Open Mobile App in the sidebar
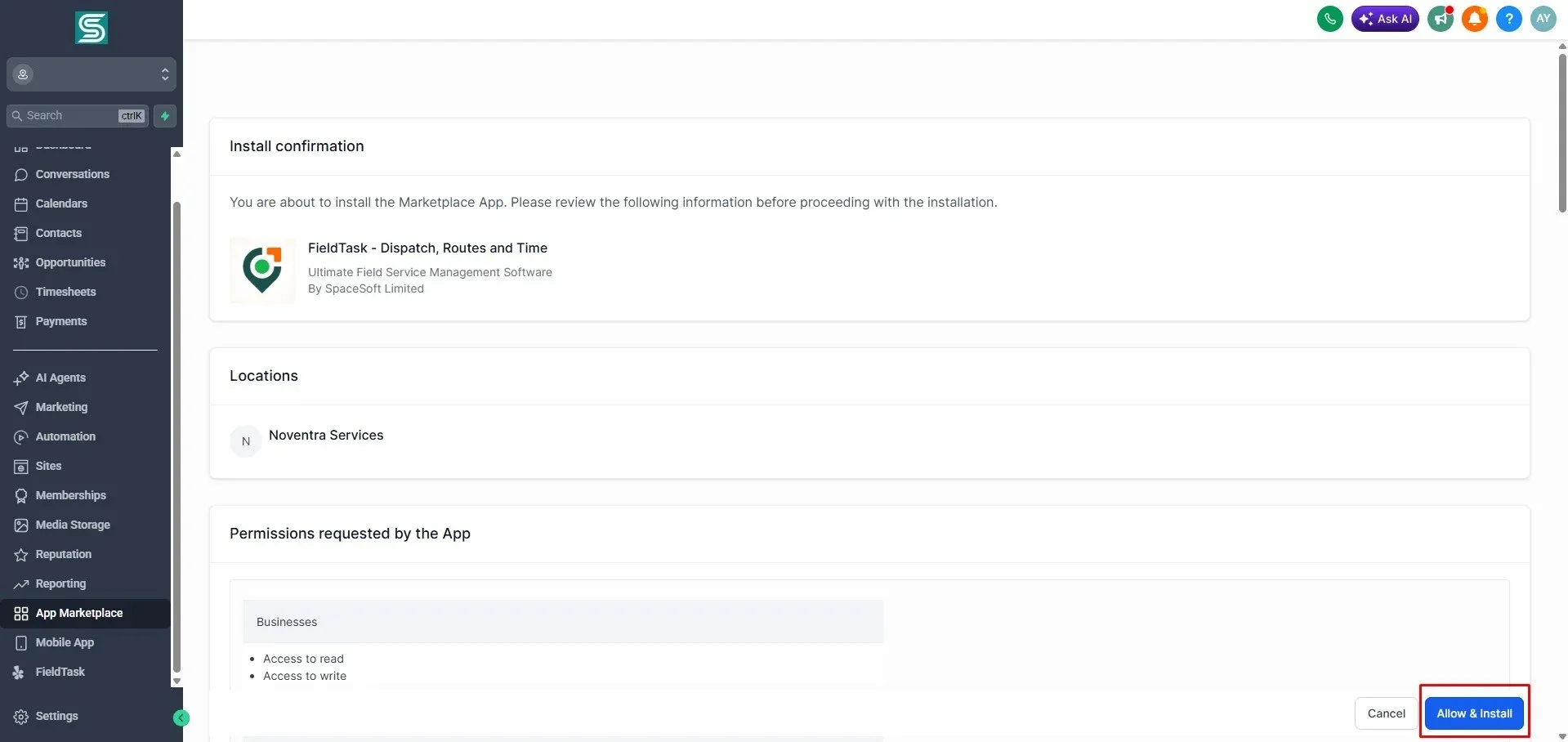1568x742 pixels. pyautogui.click(x=85, y=643)
